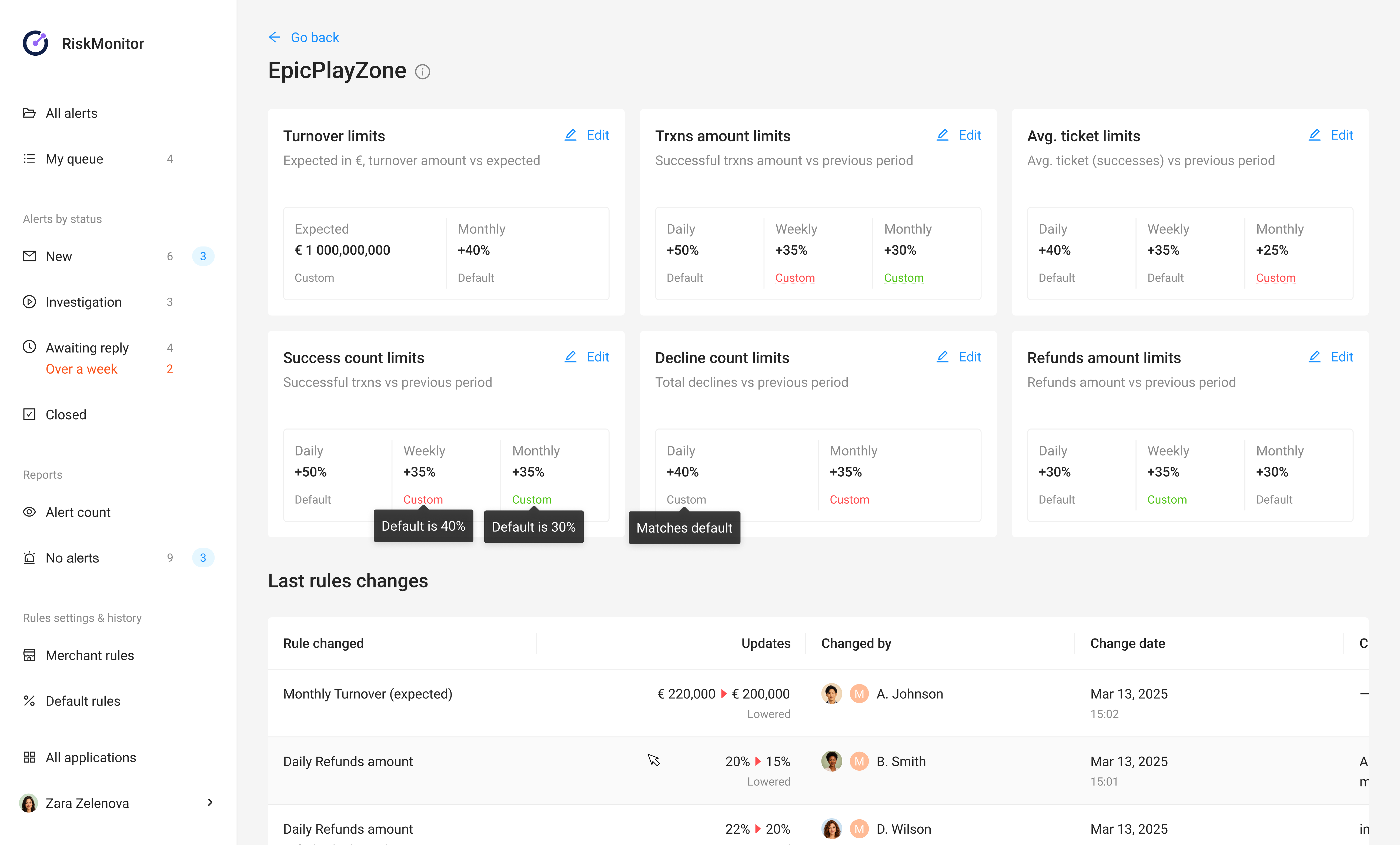Image resolution: width=1400 pixels, height=845 pixels.
Task: Click the blue 3 badge next to New
Action: 203,256
